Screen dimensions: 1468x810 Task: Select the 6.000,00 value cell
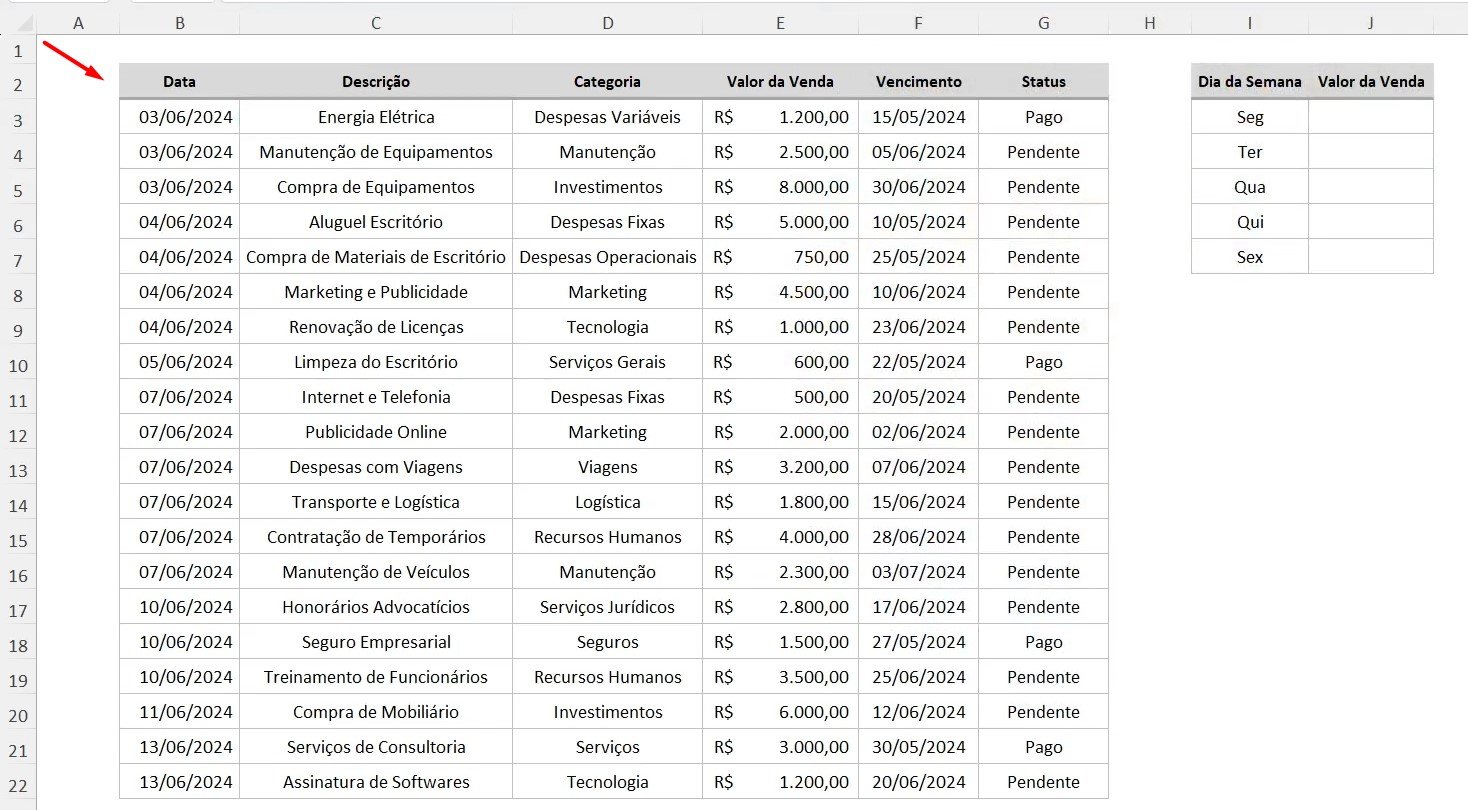pyautogui.click(x=780, y=712)
